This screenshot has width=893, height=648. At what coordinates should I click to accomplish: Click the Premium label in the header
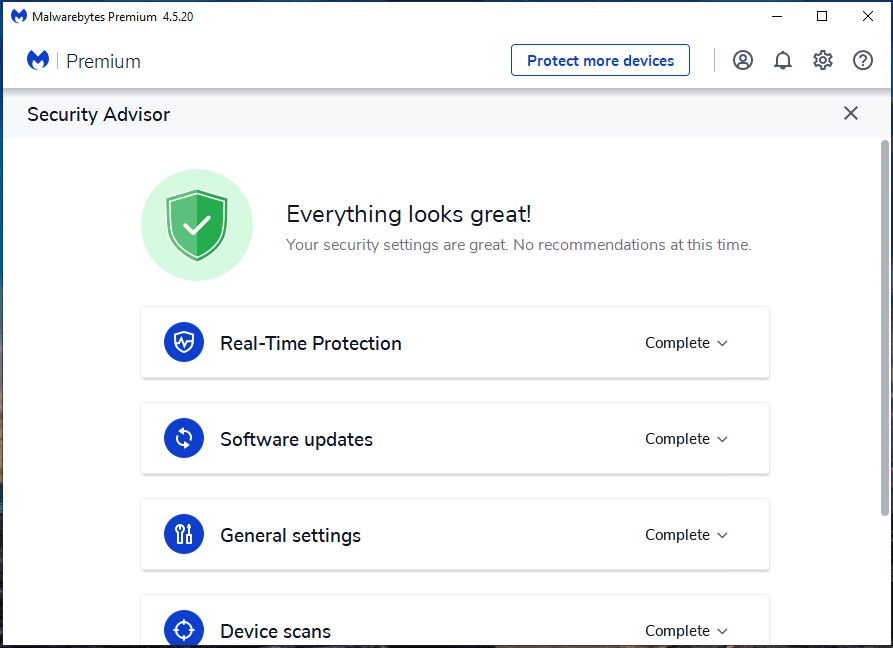click(x=104, y=61)
